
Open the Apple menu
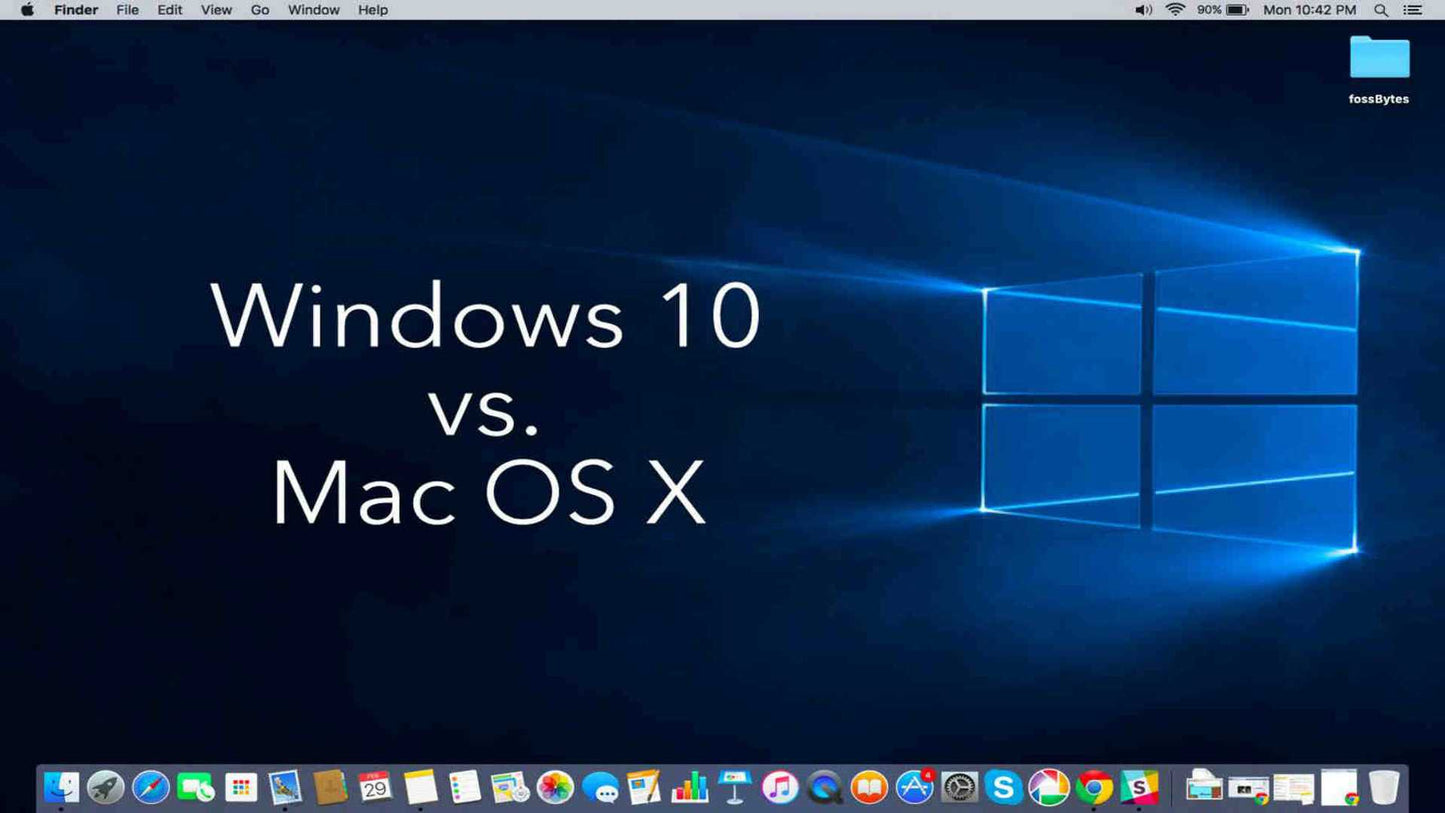click(27, 10)
